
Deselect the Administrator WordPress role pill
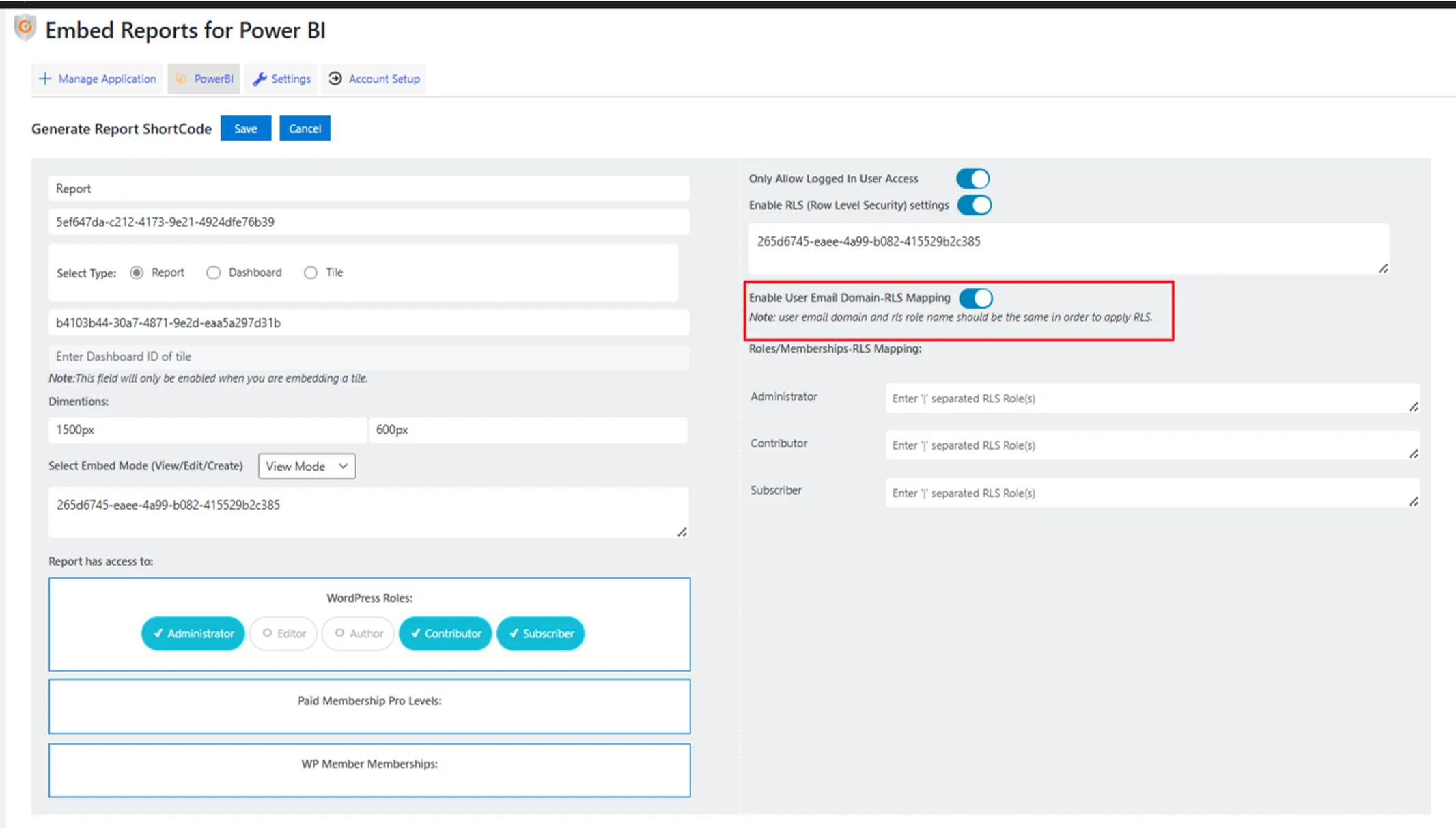pyautogui.click(x=193, y=633)
